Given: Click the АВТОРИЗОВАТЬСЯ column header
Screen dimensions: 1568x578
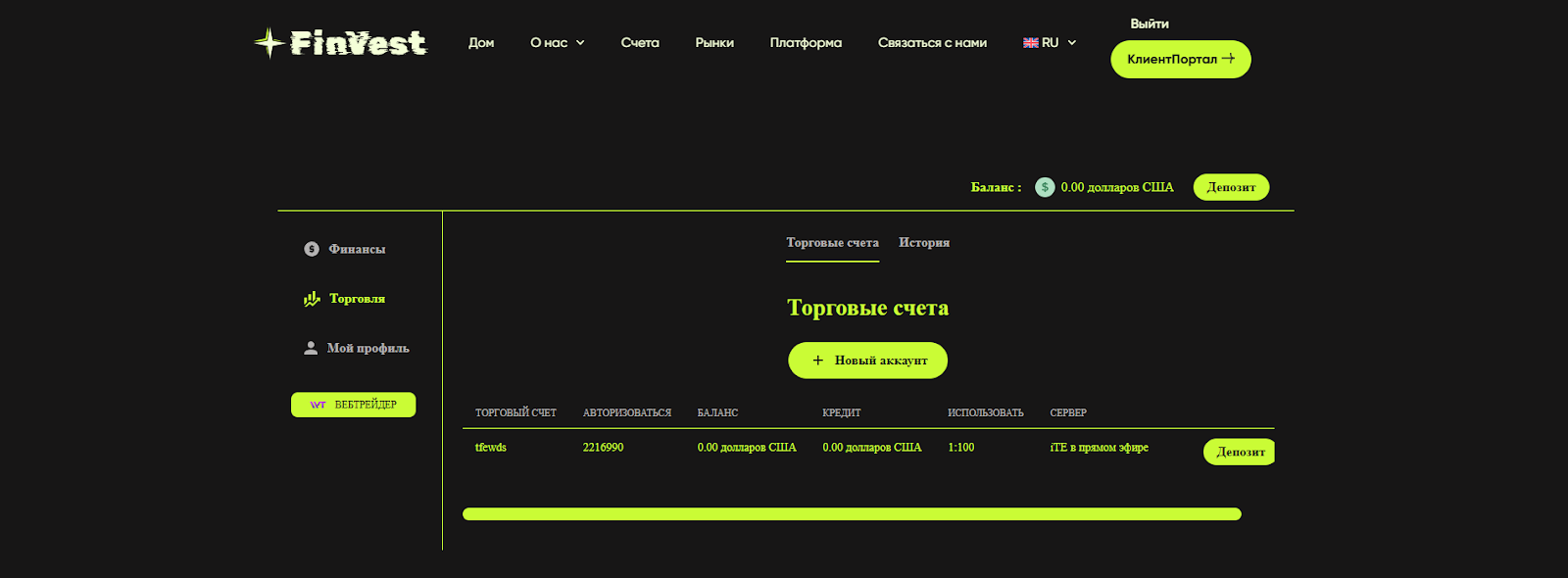Looking at the screenshot, I should click(x=627, y=412).
